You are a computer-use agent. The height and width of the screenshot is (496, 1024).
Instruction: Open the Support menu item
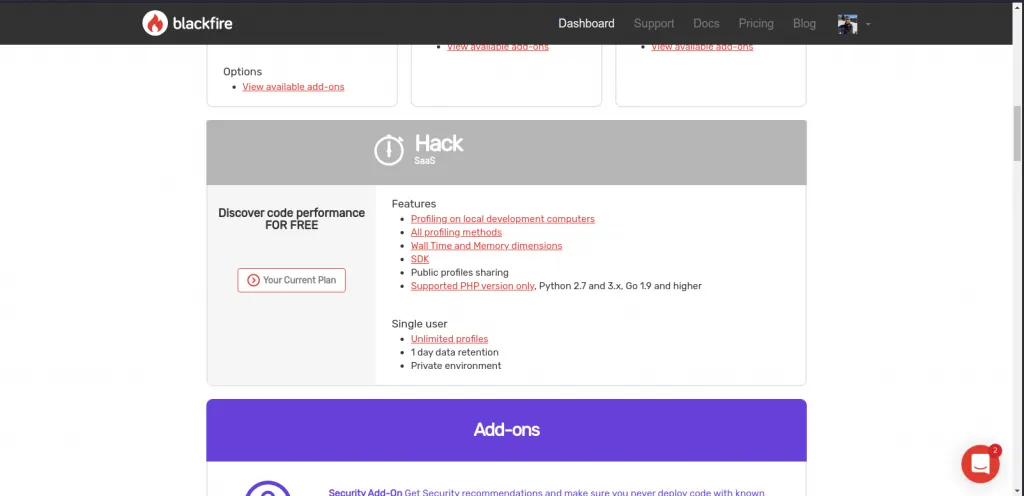click(x=654, y=23)
